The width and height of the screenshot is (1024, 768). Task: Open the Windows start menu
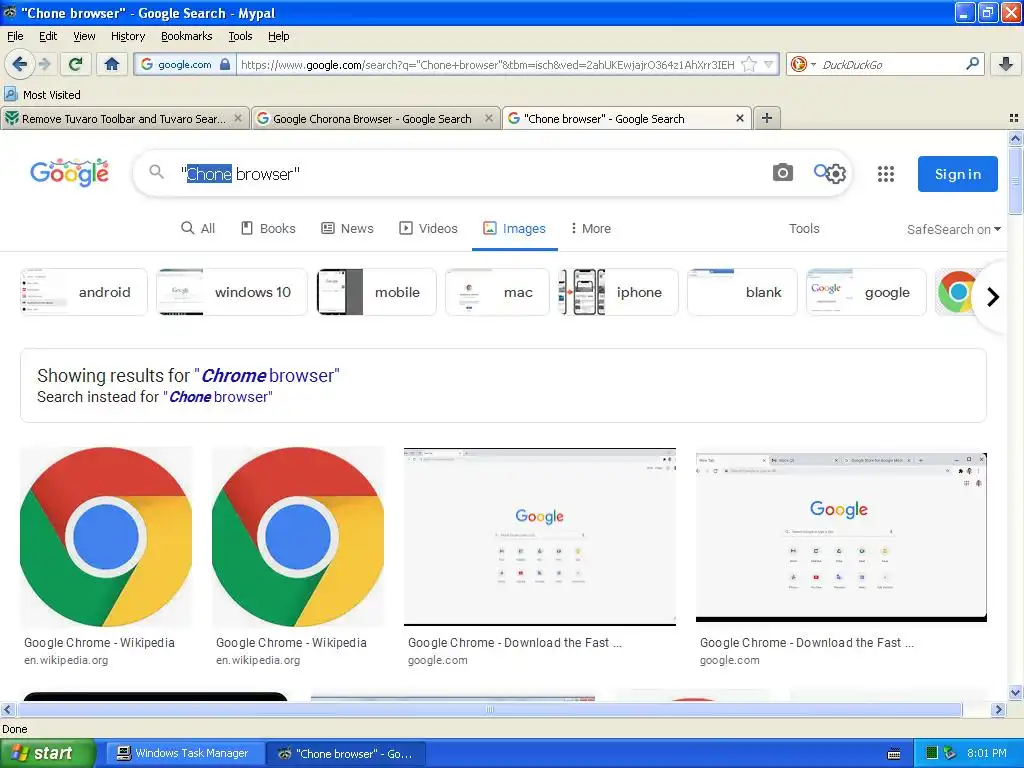[46, 753]
